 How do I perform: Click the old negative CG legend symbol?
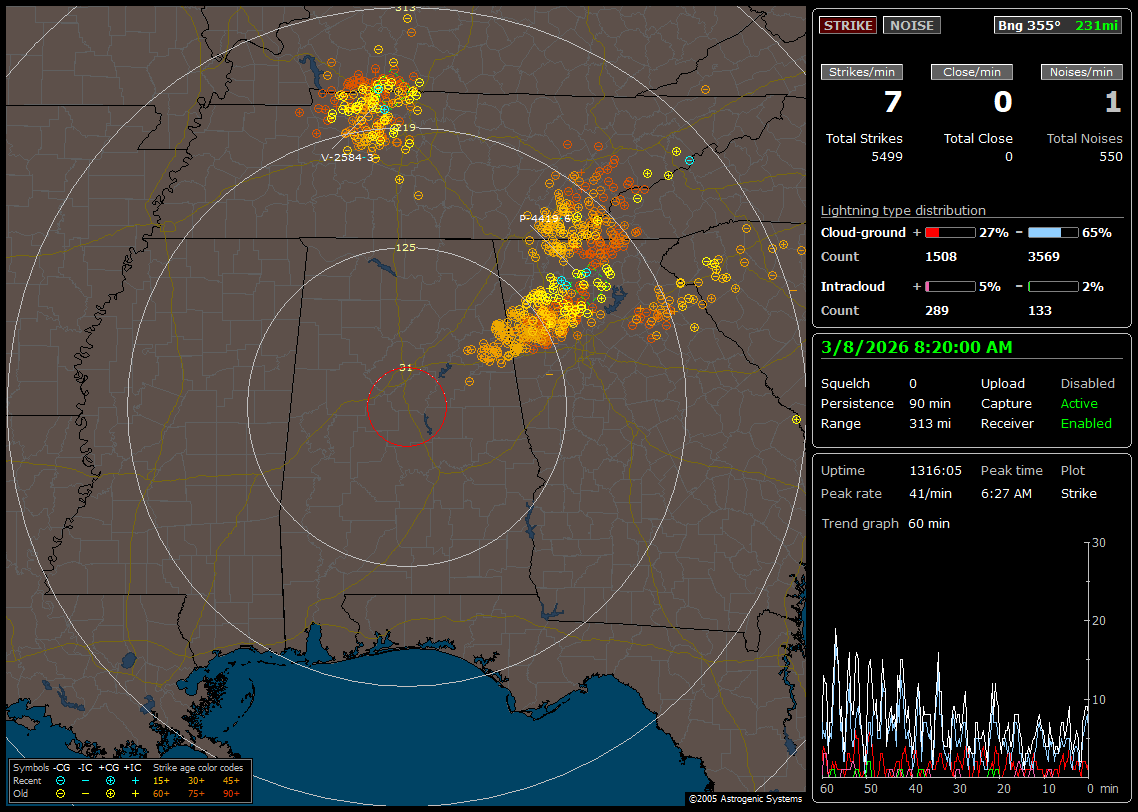click(61, 793)
